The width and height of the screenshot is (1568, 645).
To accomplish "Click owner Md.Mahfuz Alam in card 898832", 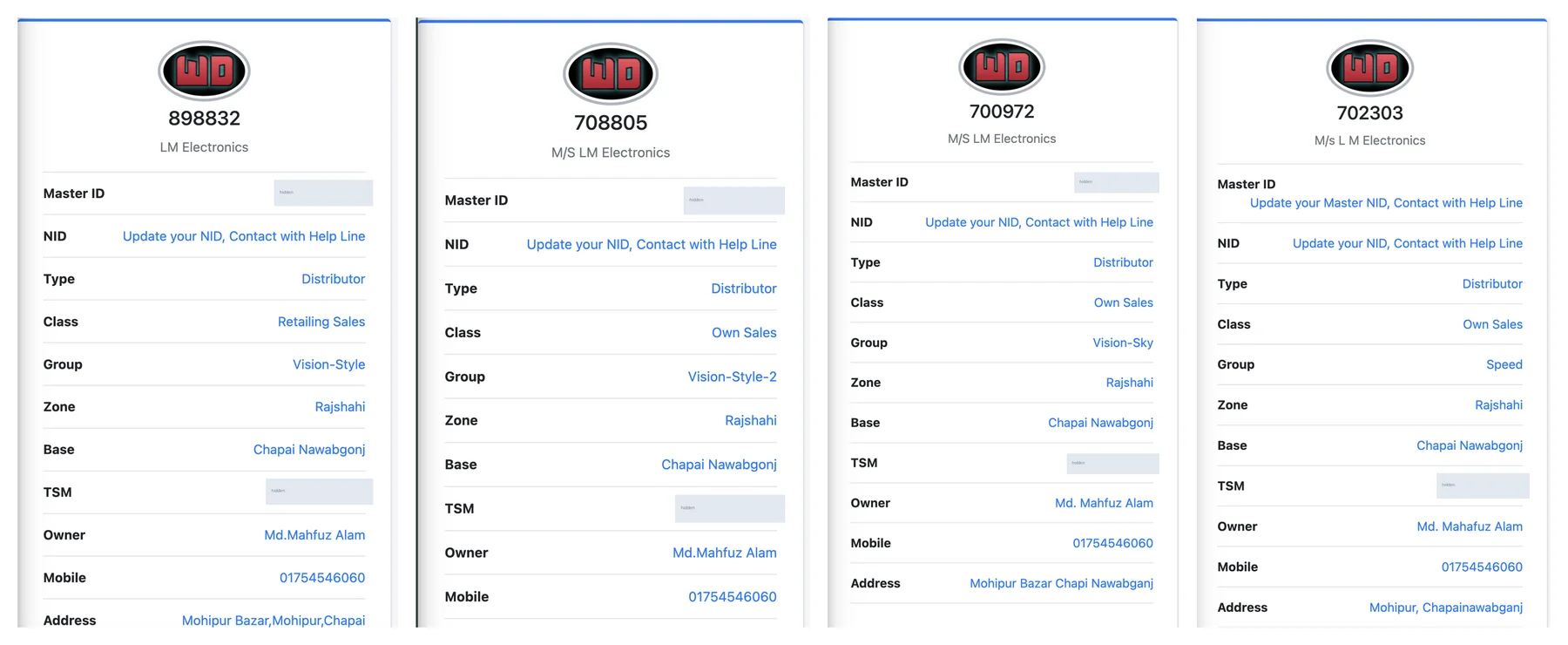I will pyautogui.click(x=314, y=535).
